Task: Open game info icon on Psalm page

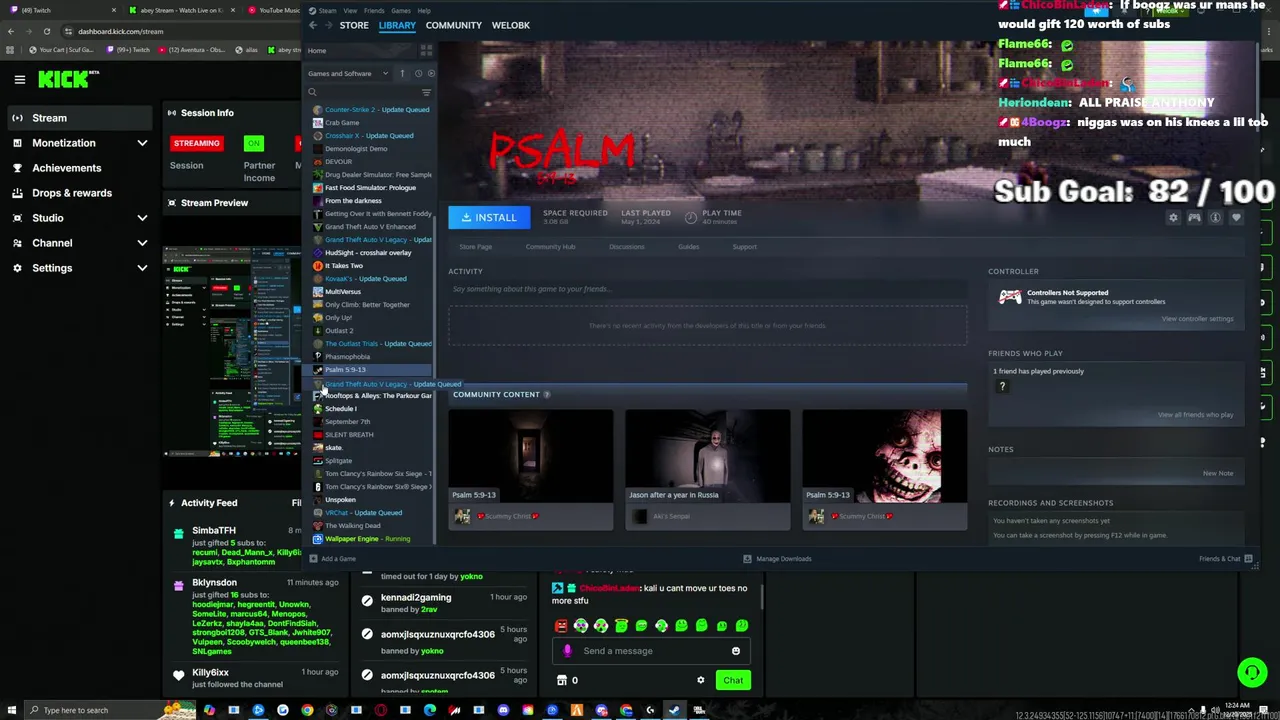Action: 1215,217
